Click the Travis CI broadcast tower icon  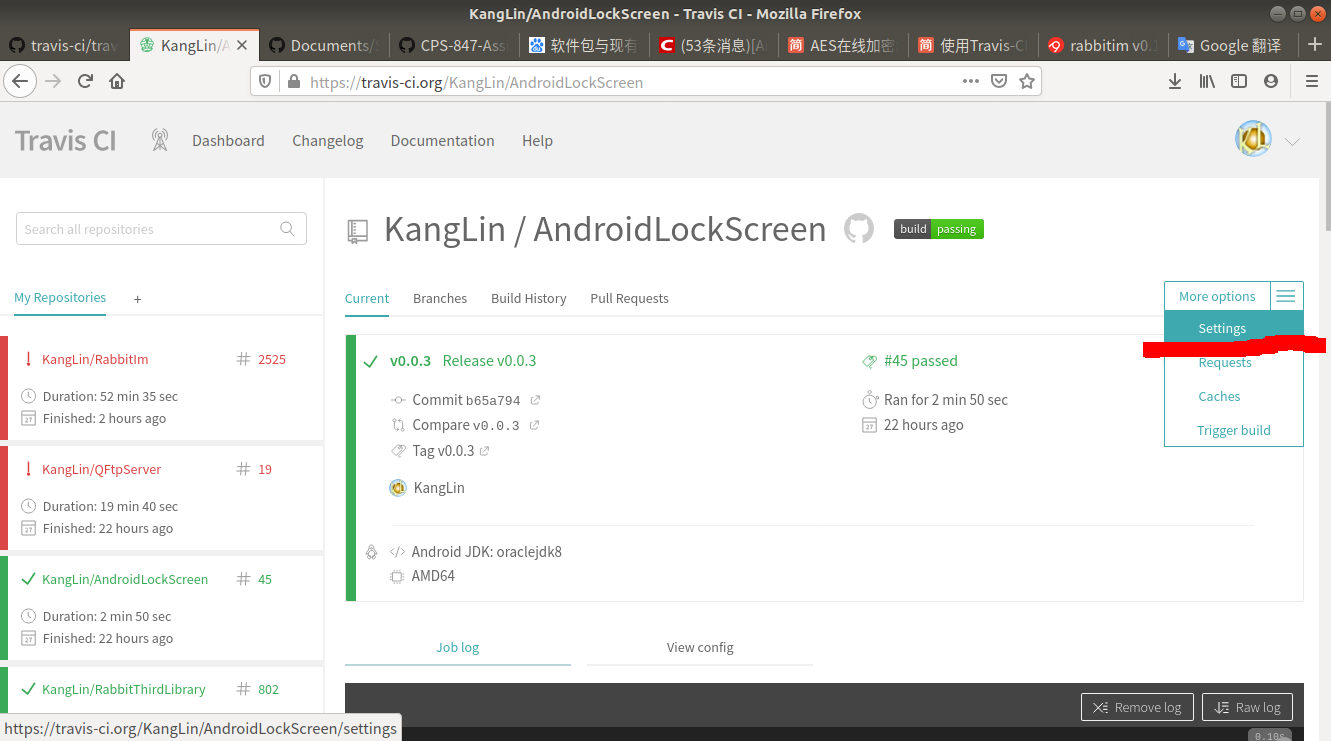(x=160, y=140)
